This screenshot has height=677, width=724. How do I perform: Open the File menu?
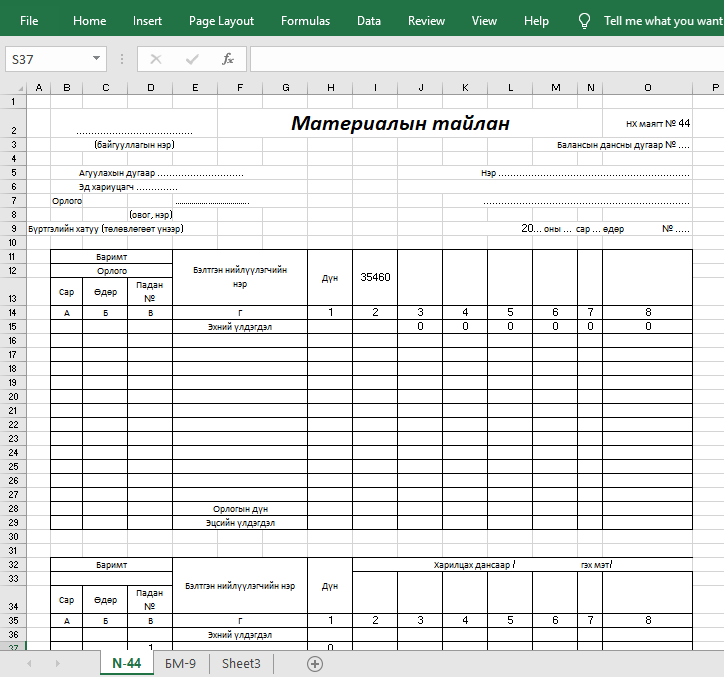[x=29, y=21]
